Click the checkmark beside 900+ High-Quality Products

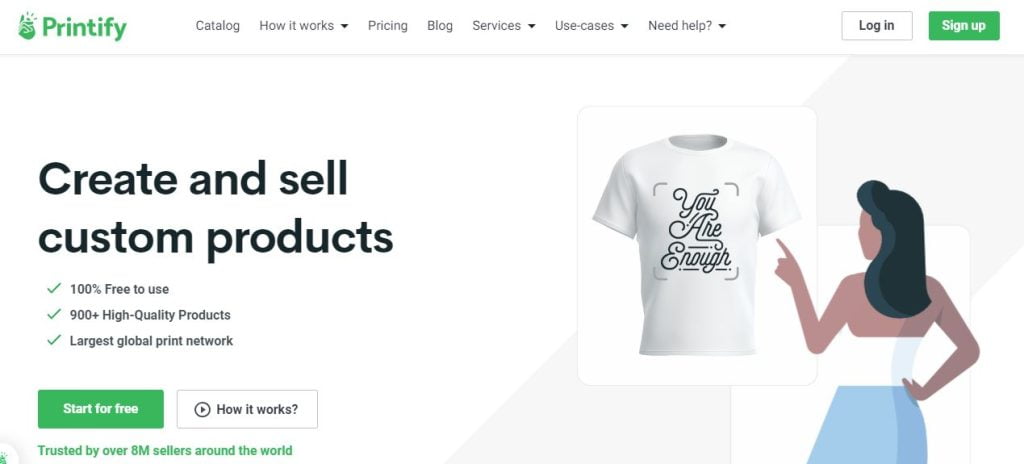pos(54,315)
